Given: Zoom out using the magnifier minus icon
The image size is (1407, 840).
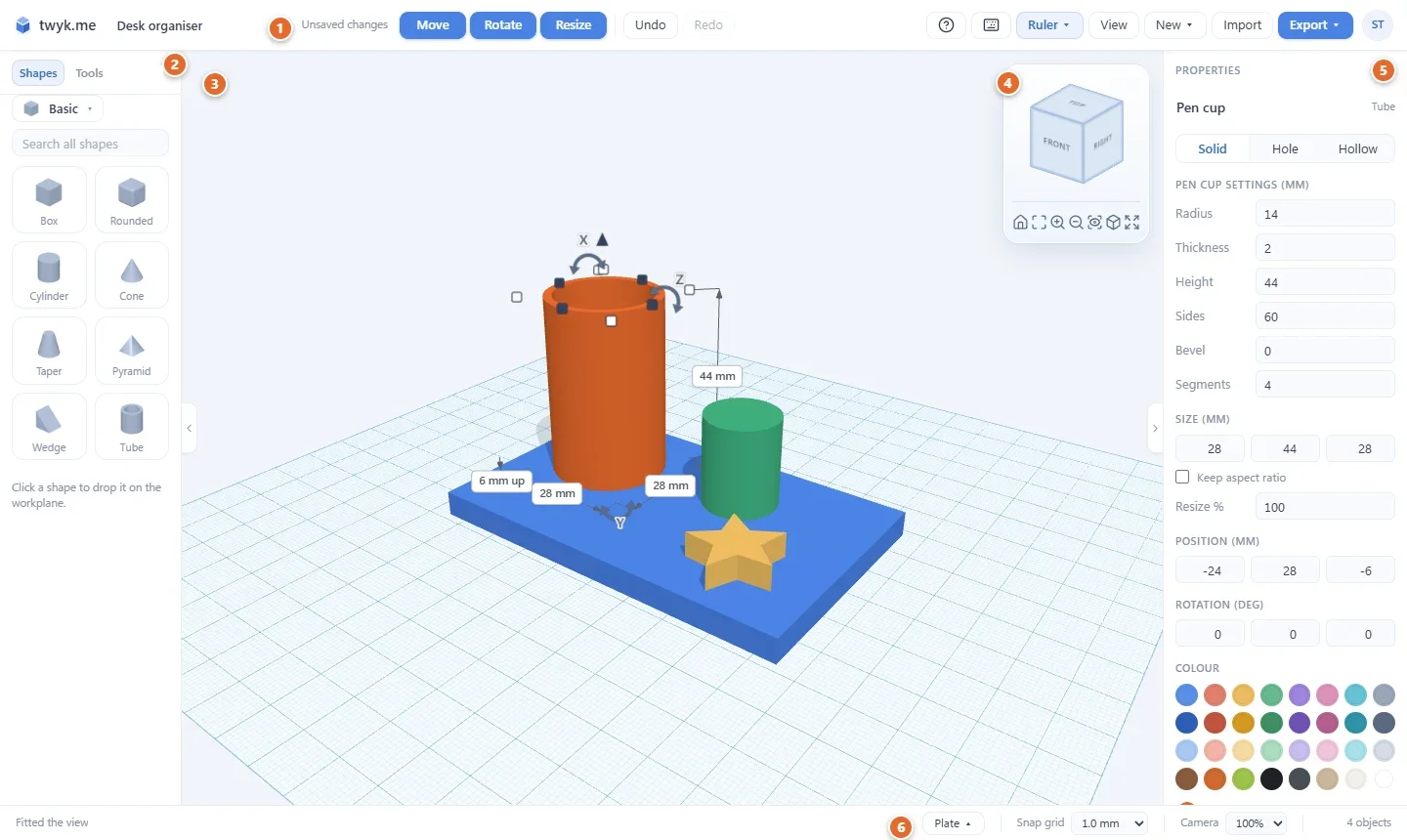Looking at the screenshot, I should [1076, 222].
